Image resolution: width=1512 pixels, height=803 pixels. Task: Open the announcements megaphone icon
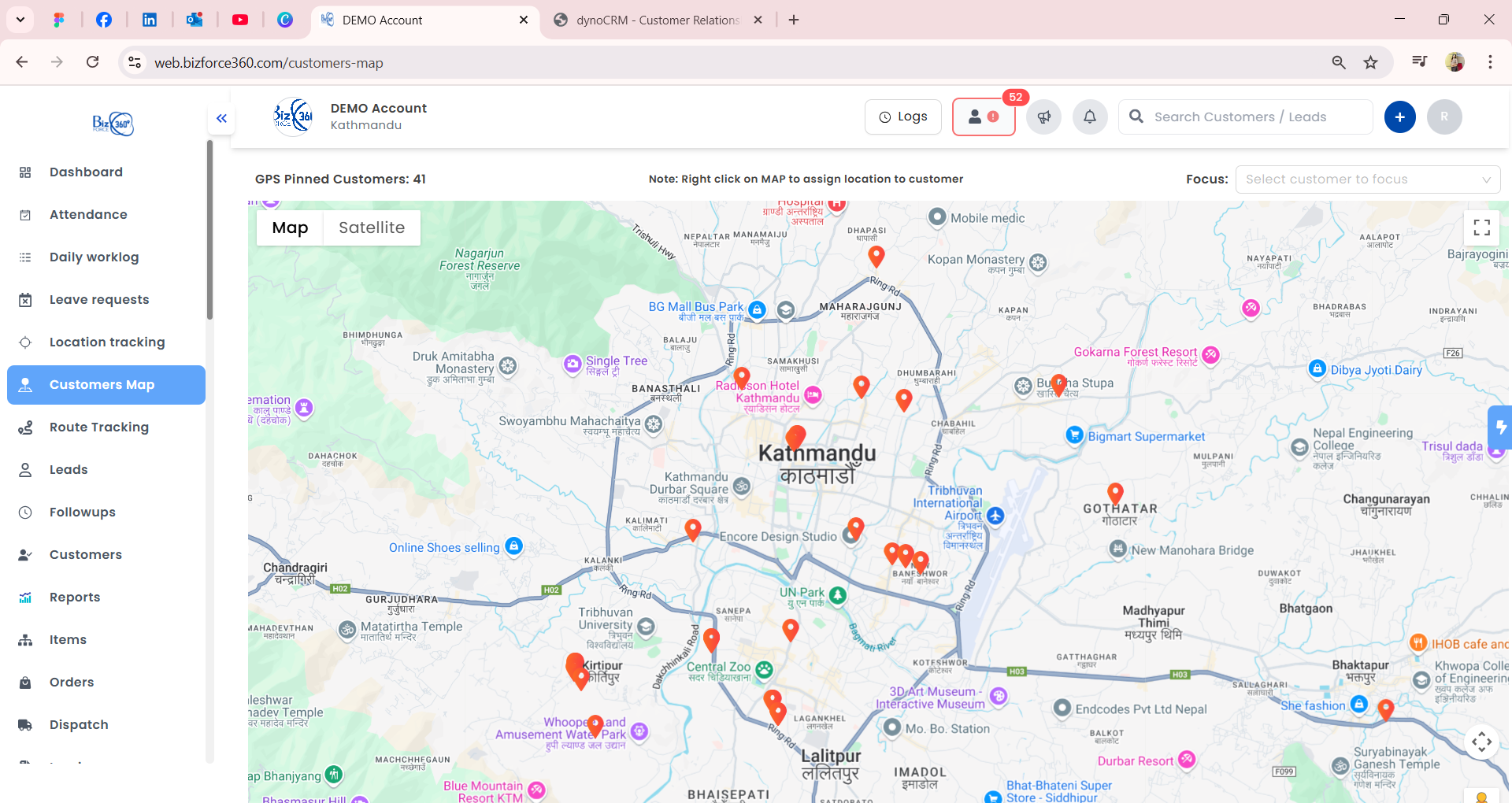[x=1043, y=117]
